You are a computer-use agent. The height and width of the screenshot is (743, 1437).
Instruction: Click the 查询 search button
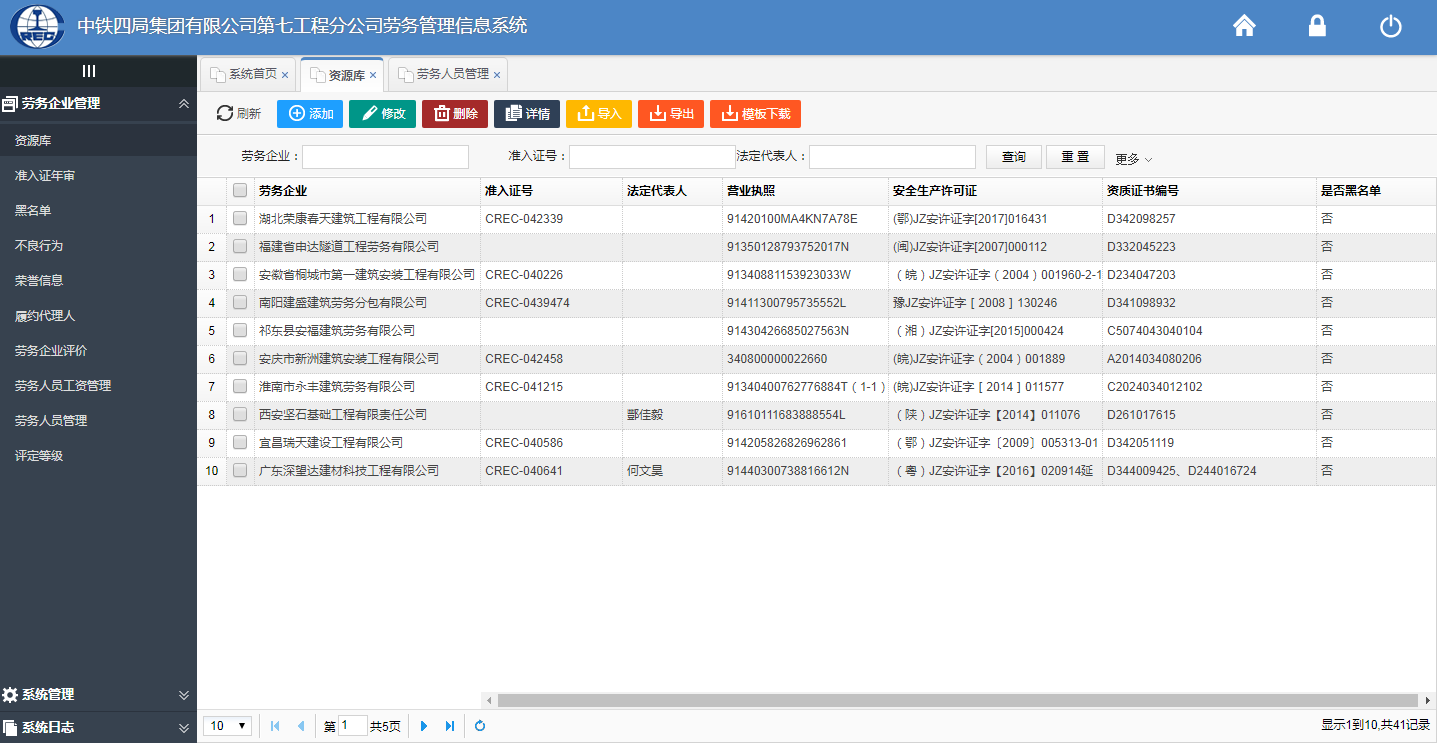point(1013,157)
